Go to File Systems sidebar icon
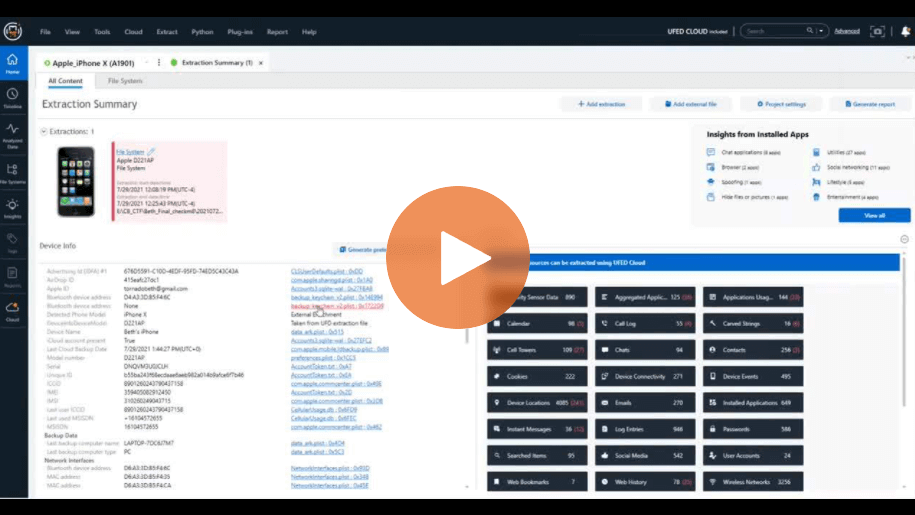The width and height of the screenshot is (915, 515). (12, 172)
